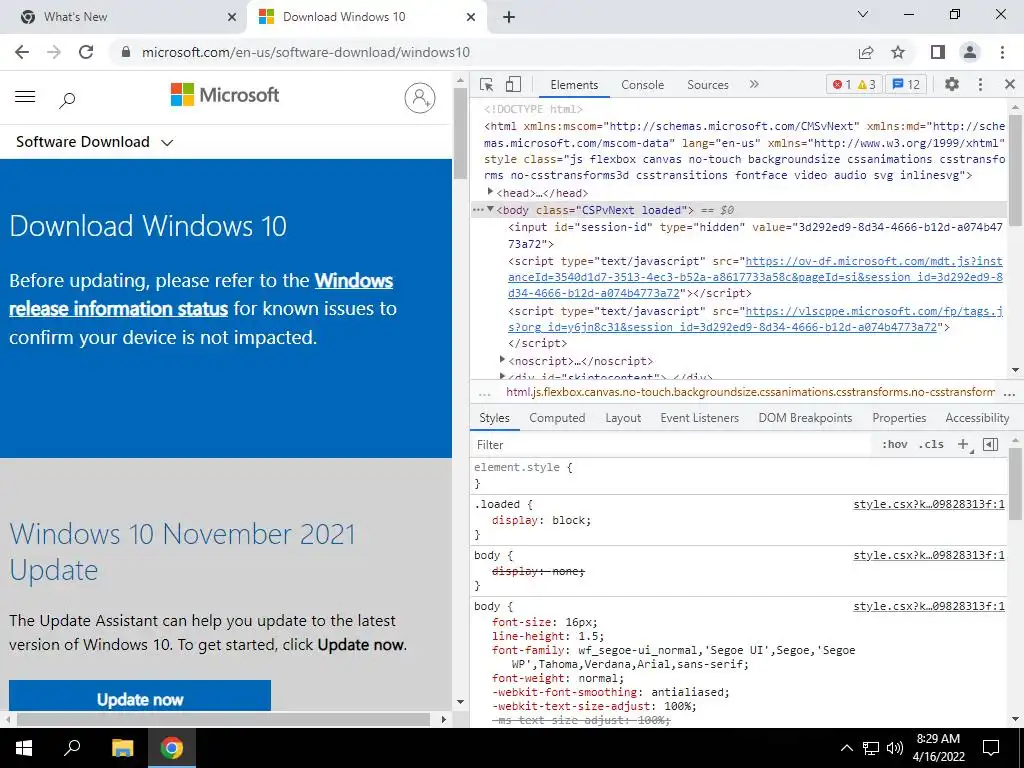The image size is (1024, 768).
Task: Expand the Software Download dropdown
Action: click(95, 142)
